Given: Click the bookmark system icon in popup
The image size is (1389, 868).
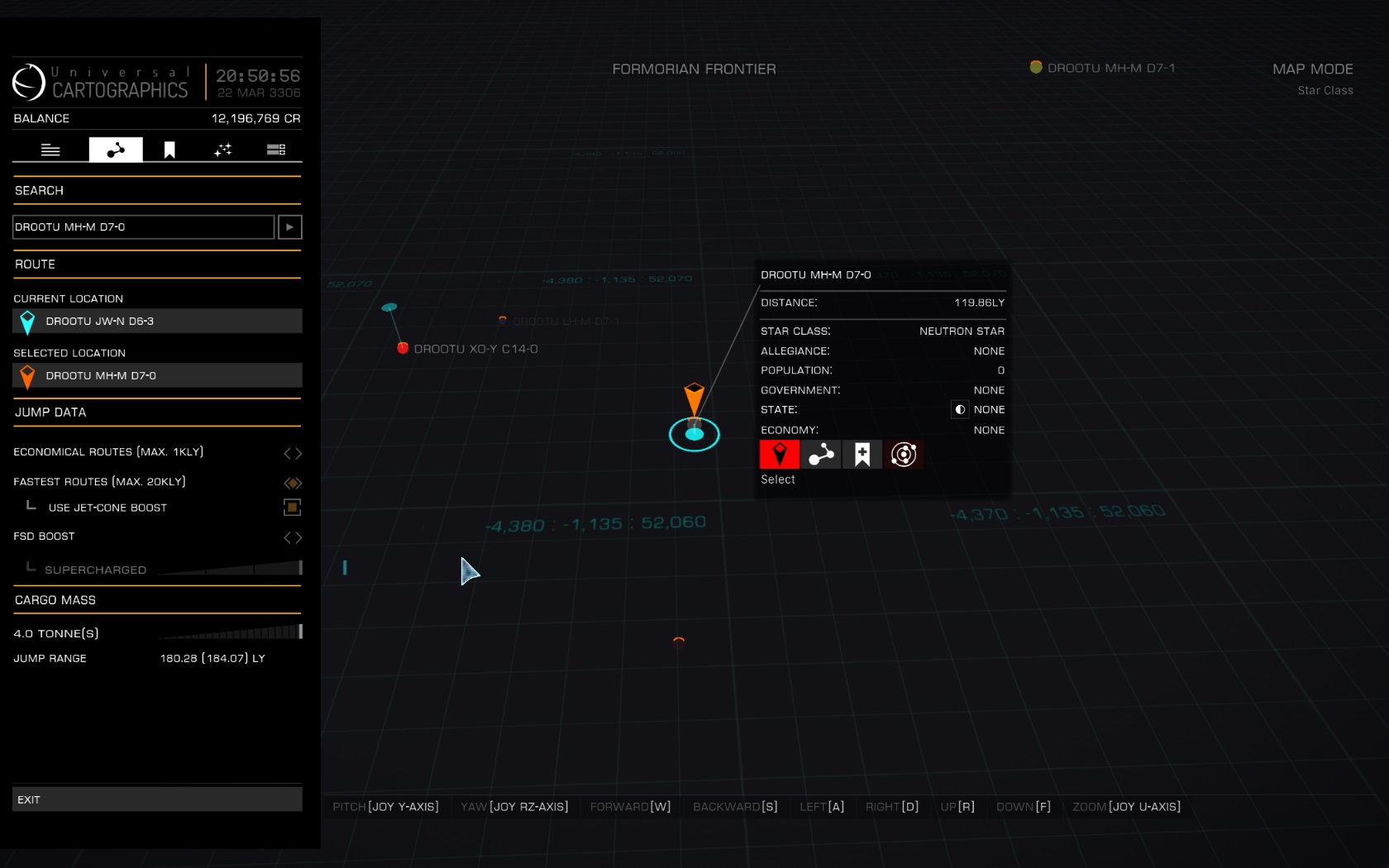Looking at the screenshot, I should (x=862, y=454).
